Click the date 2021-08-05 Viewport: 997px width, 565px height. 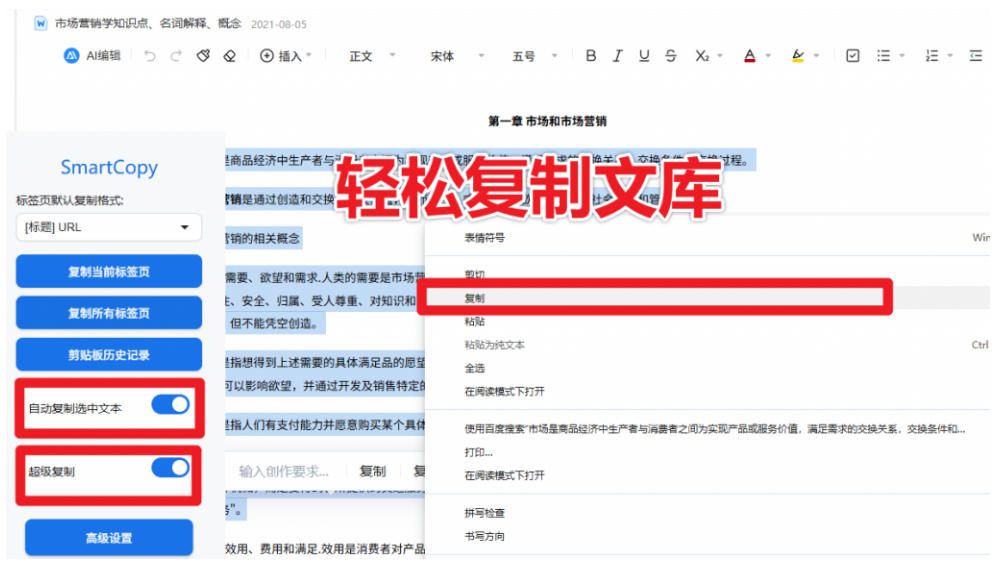pyautogui.click(x=278, y=24)
